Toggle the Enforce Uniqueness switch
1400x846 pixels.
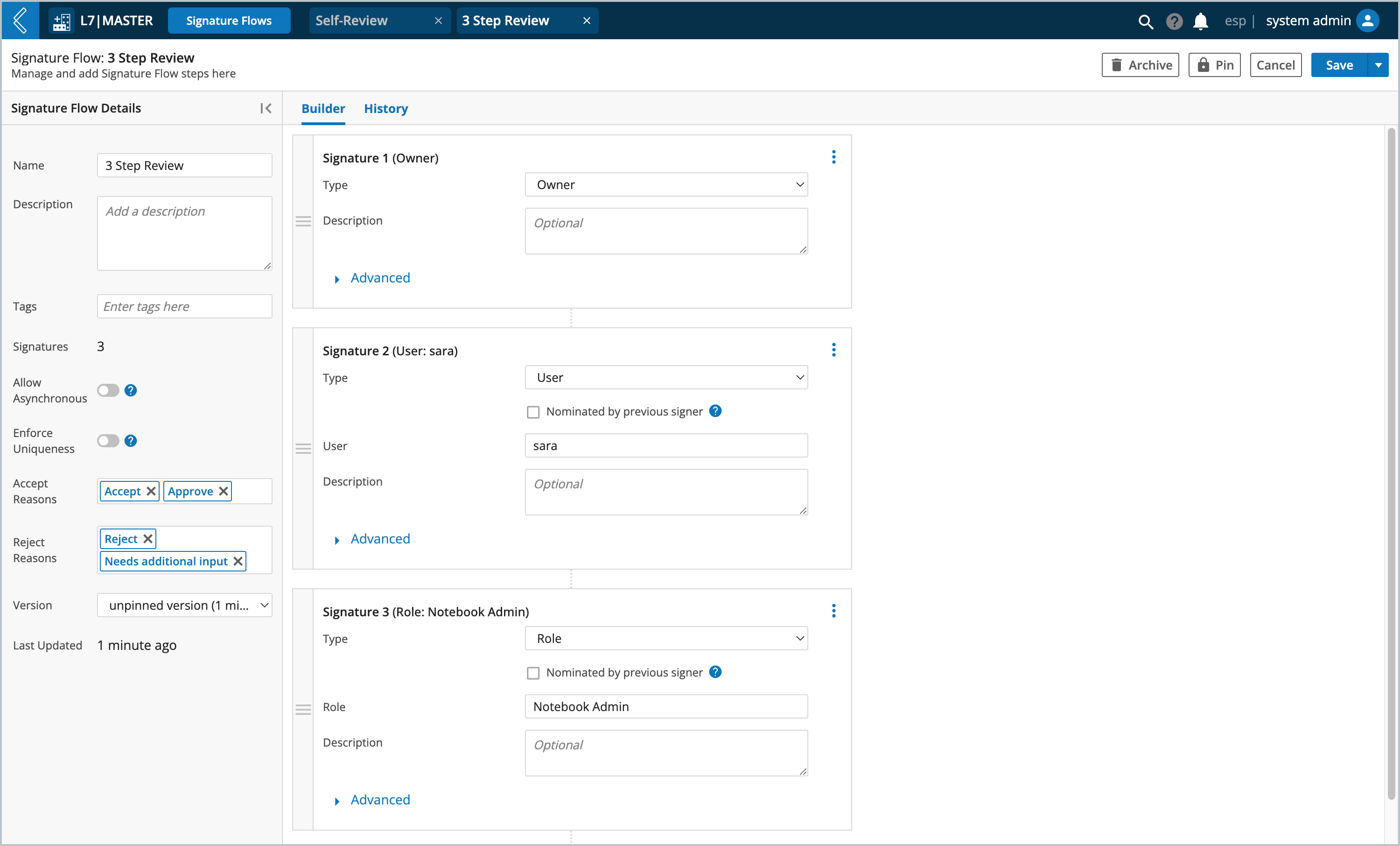(108, 440)
